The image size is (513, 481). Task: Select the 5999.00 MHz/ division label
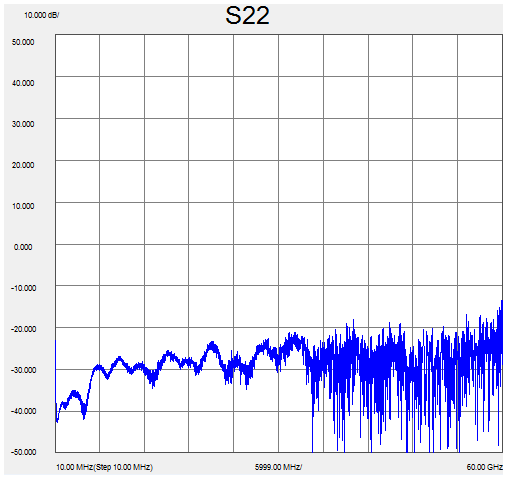click(x=278, y=467)
